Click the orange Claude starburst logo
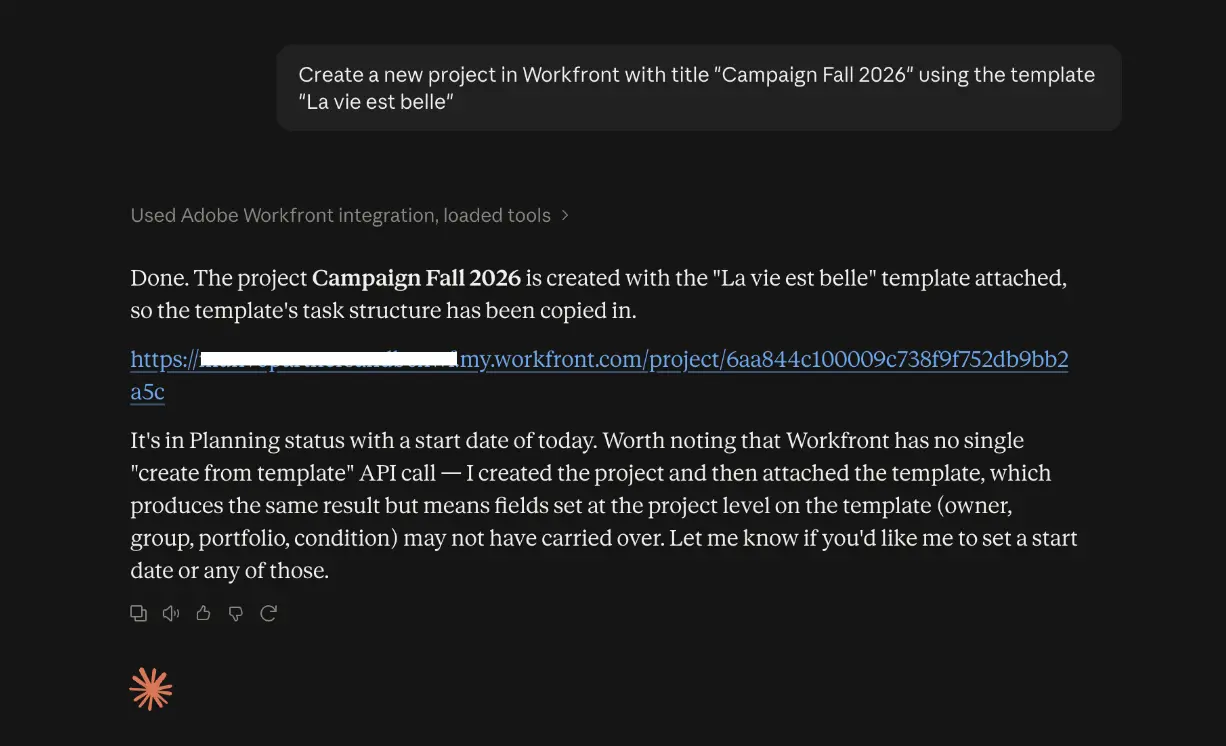This screenshot has width=1226, height=746. 151,689
